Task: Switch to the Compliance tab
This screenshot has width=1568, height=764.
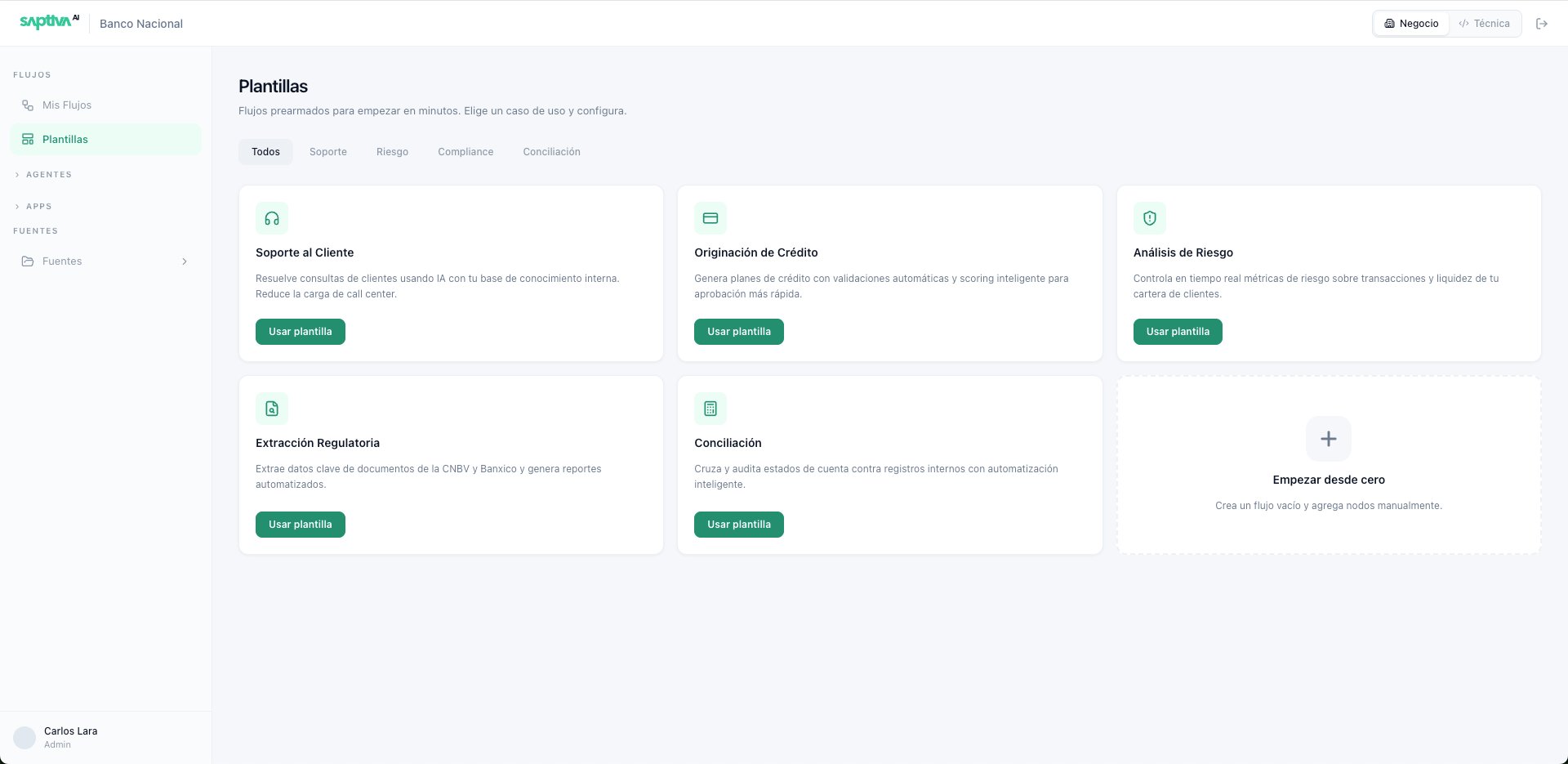Action: [x=465, y=151]
